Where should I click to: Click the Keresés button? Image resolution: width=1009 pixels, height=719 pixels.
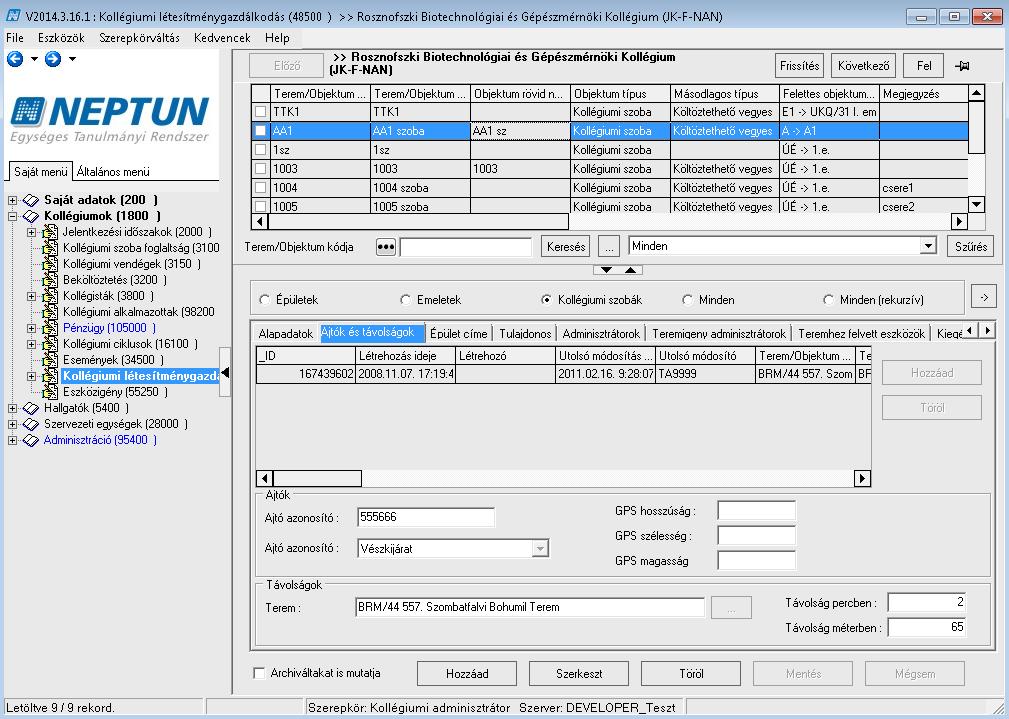point(566,247)
